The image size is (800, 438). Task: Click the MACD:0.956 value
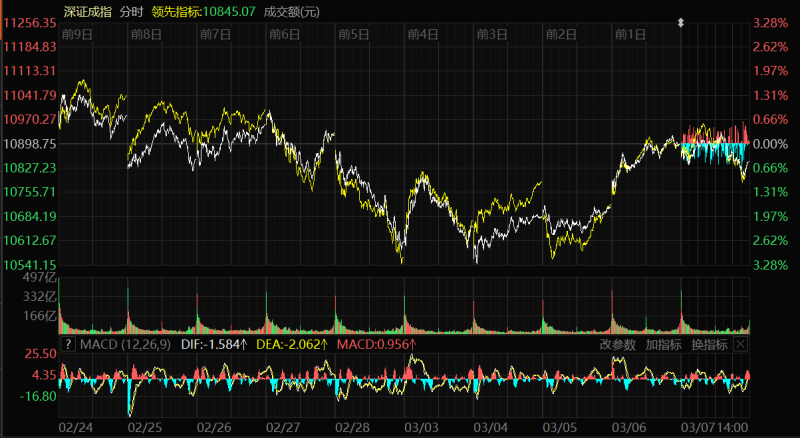[x=377, y=345]
